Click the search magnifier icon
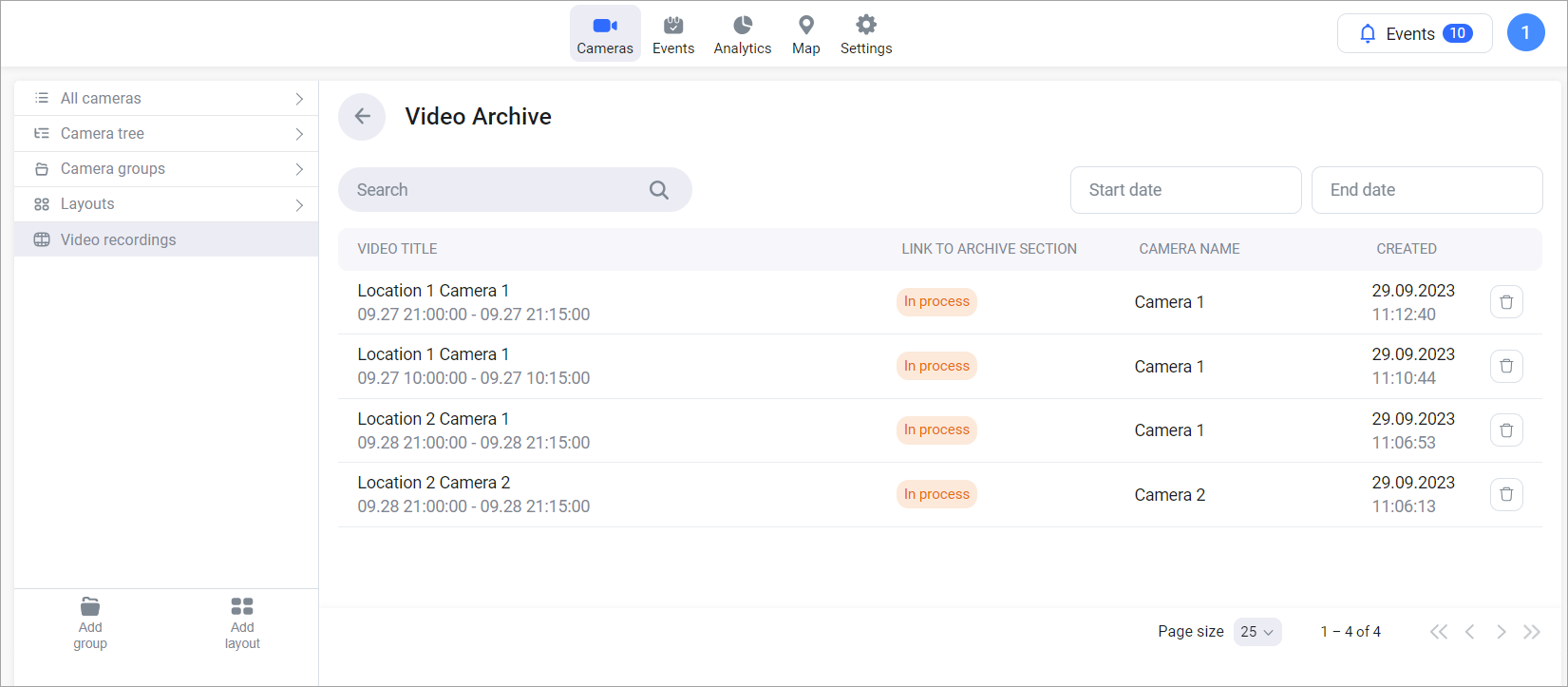 658,190
